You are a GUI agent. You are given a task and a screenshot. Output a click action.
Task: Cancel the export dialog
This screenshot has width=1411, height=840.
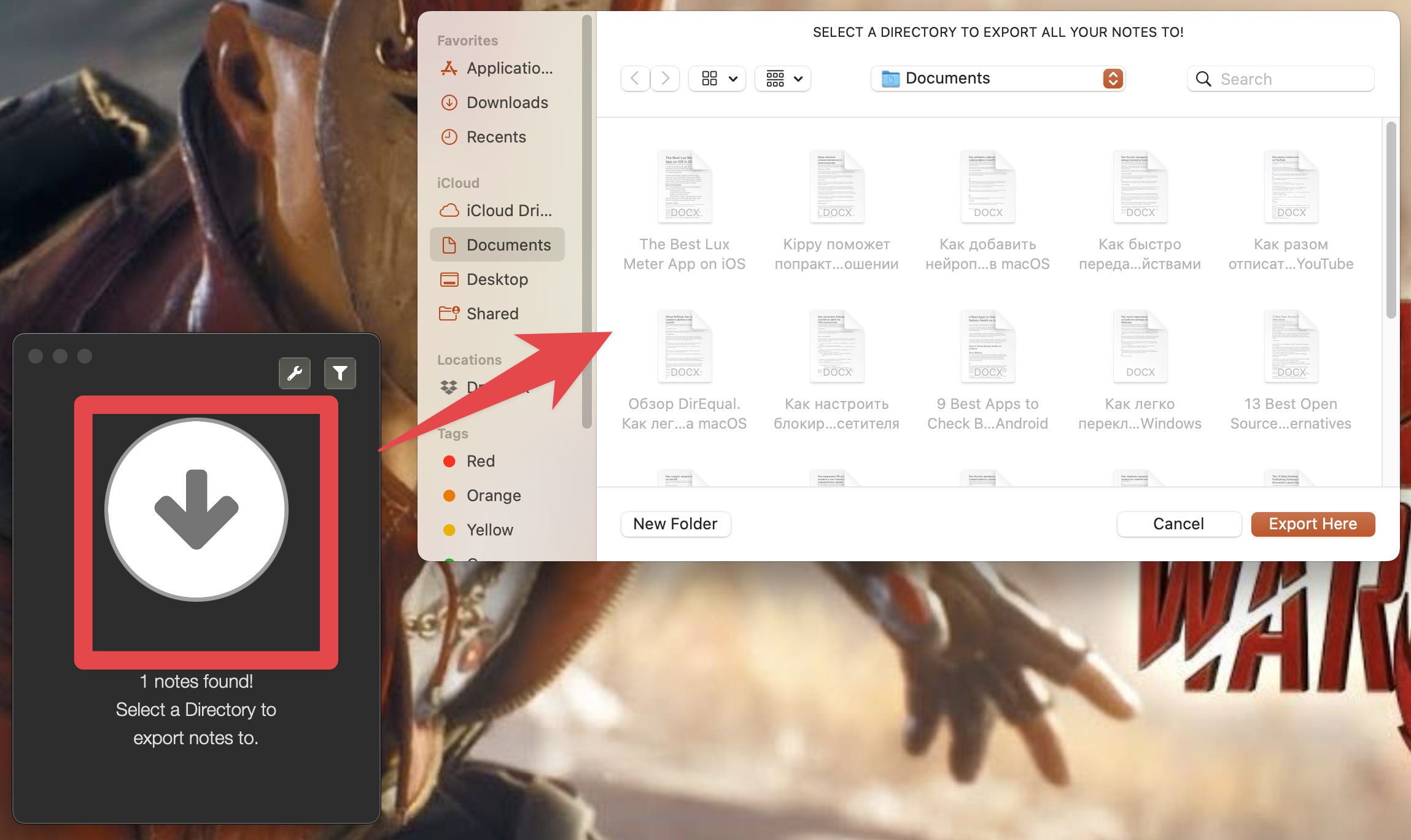[1178, 524]
